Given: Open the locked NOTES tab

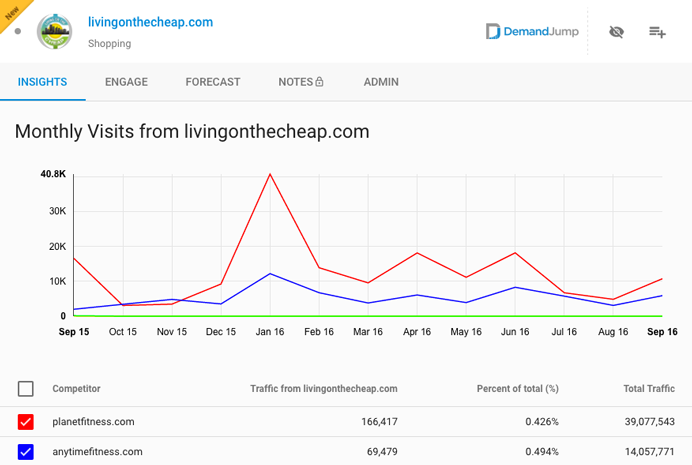Looking at the screenshot, I should (x=301, y=82).
